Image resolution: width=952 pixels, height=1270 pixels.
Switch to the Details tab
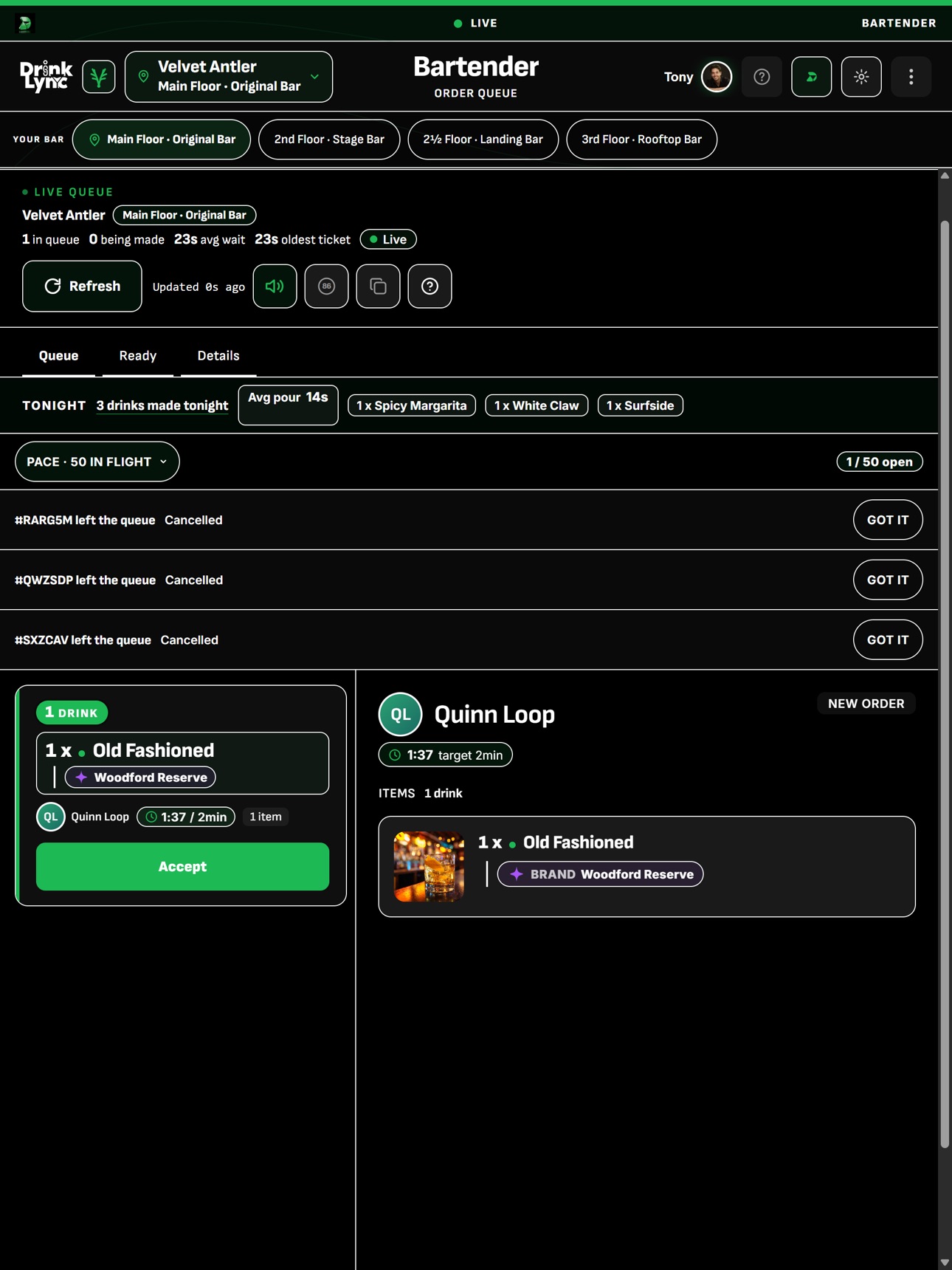coord(218,356)
